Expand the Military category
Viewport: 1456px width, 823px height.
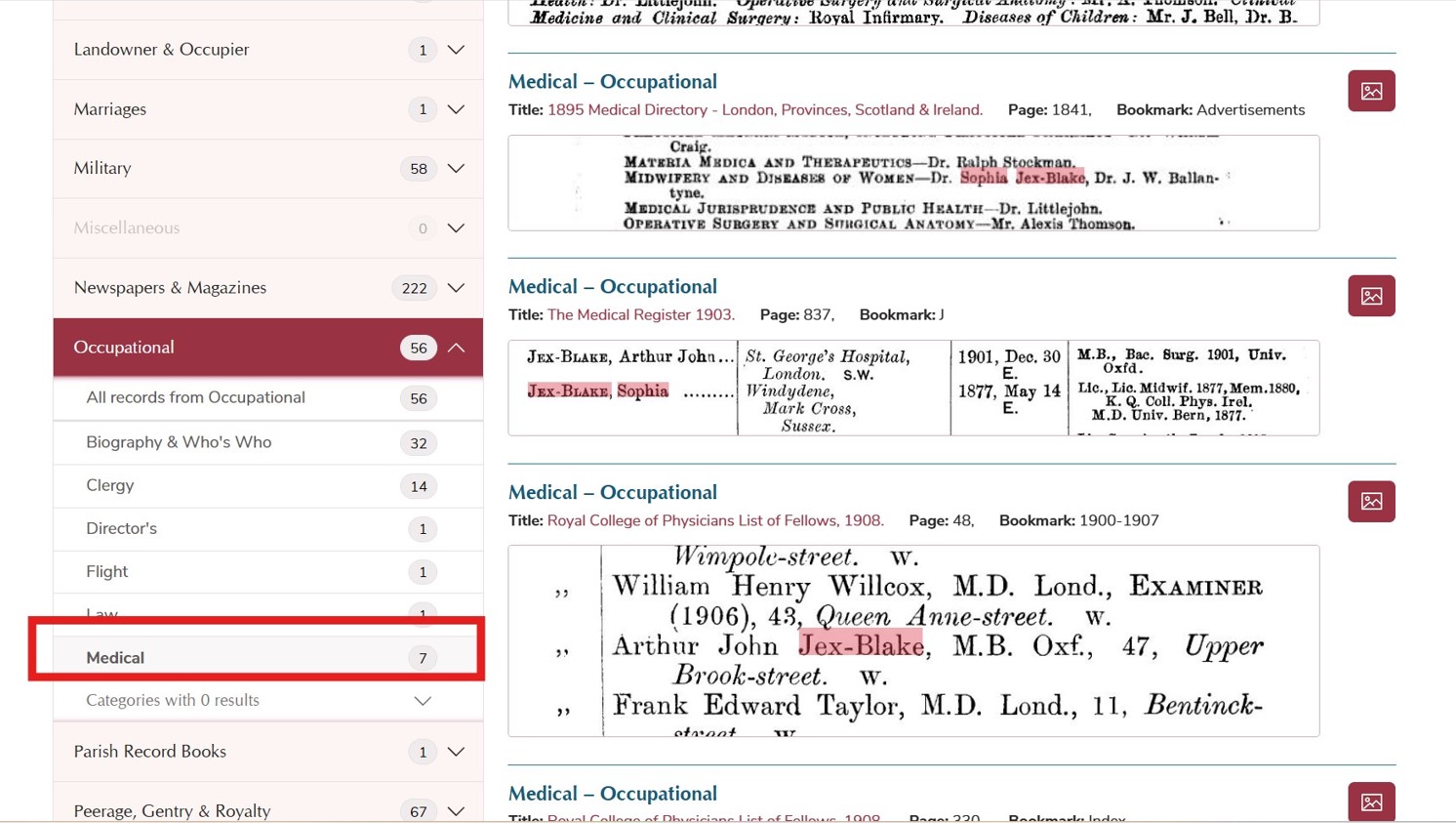click(x=456, y=169)
